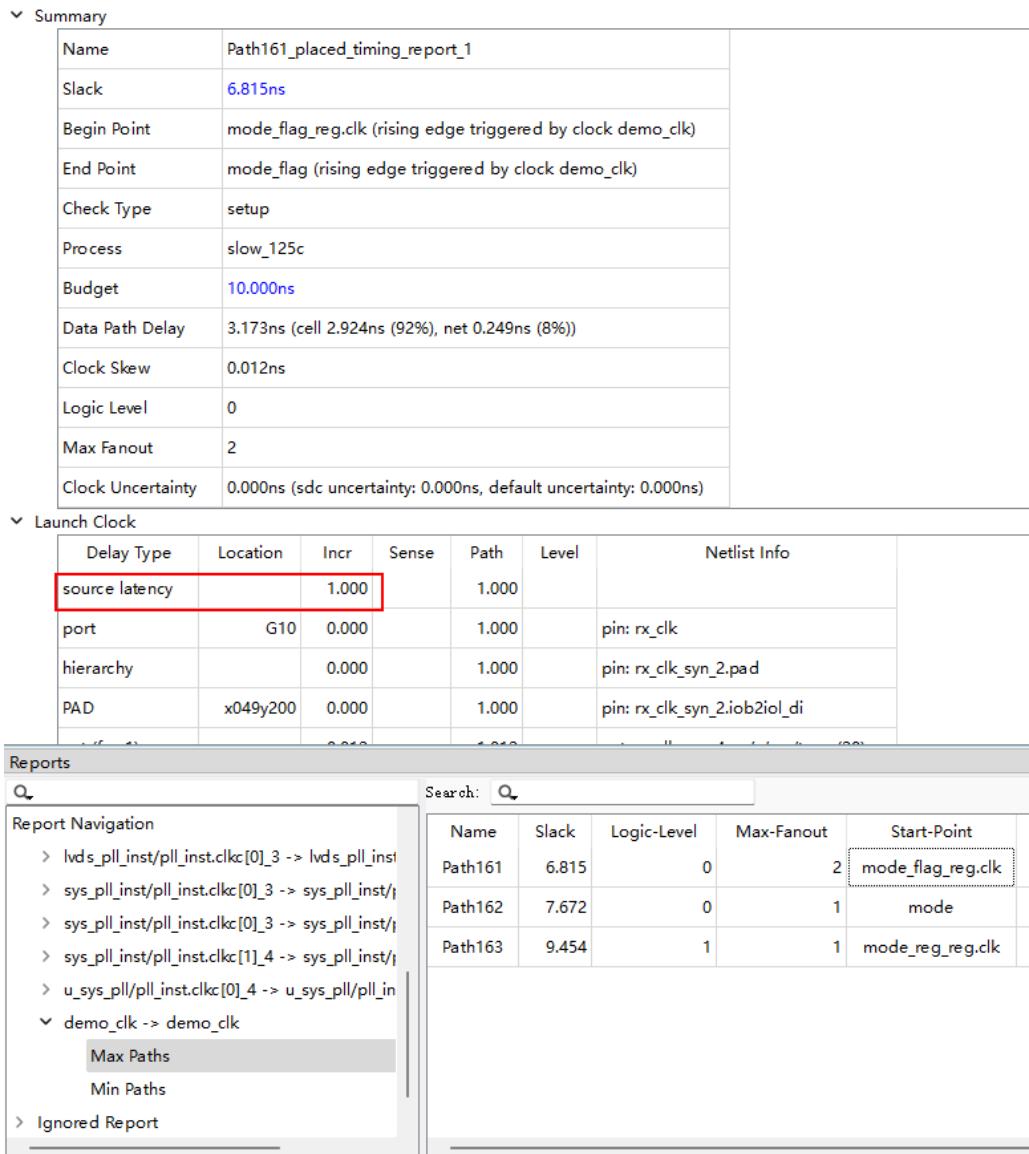Viewport: 1029px width, 1154px height.
Task: Expand the sys_pll_inst clkc[1]_4 clock group
Action: 46,956
